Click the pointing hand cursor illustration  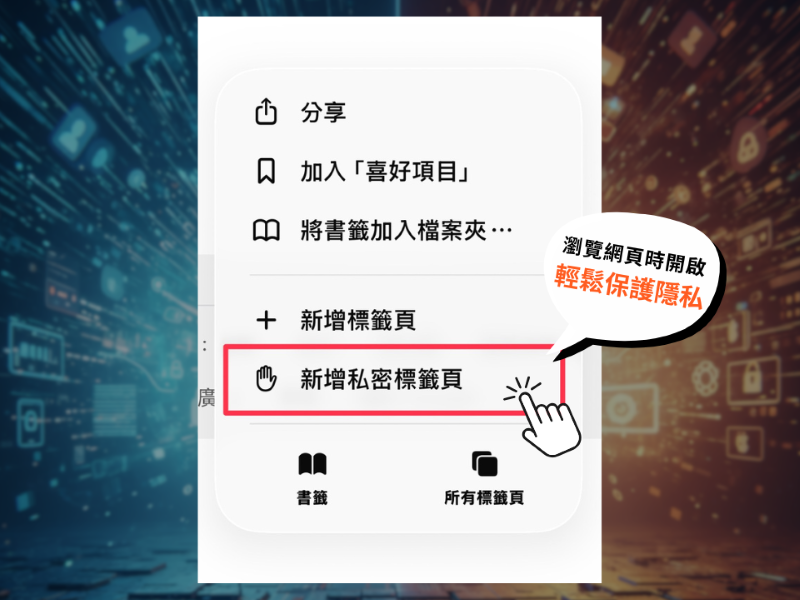tap(544, 417)
